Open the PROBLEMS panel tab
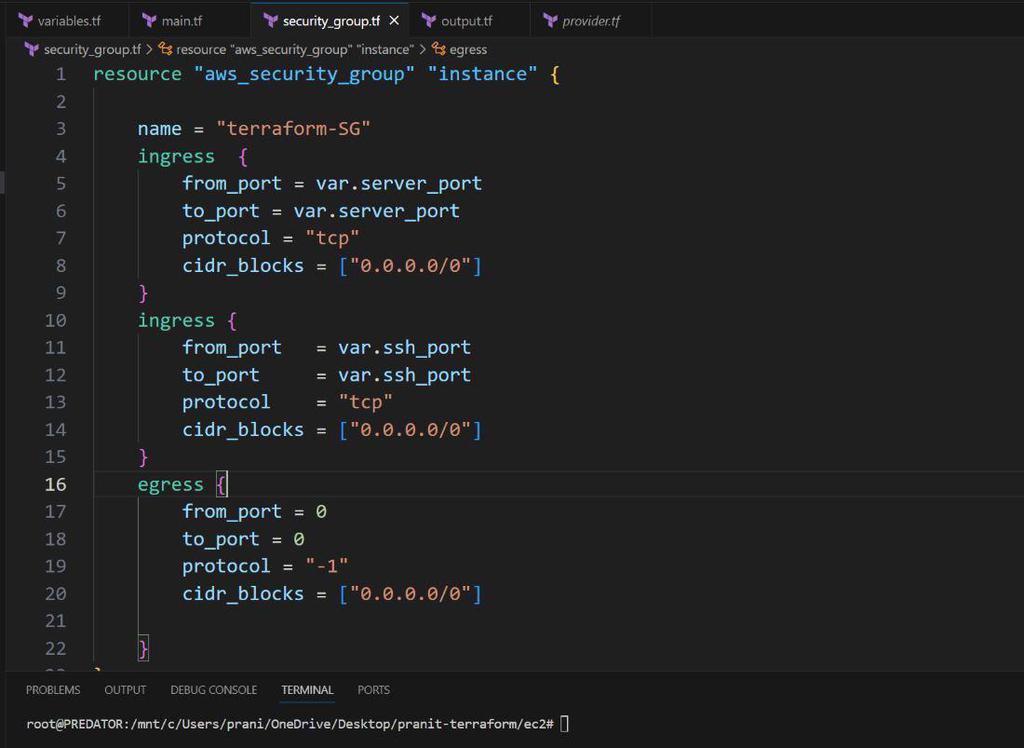 [53, 690]
